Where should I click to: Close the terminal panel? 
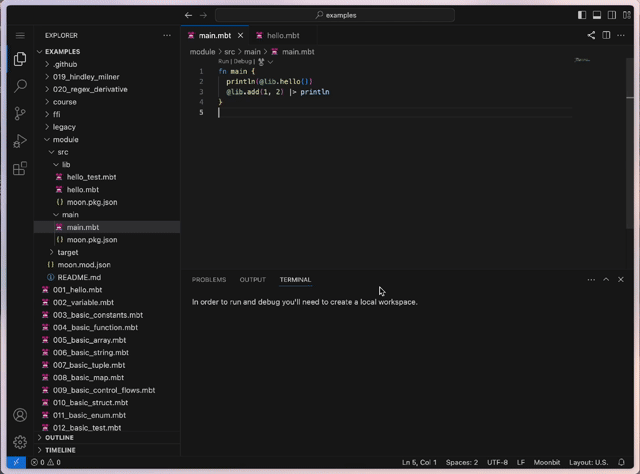point(621,280)
